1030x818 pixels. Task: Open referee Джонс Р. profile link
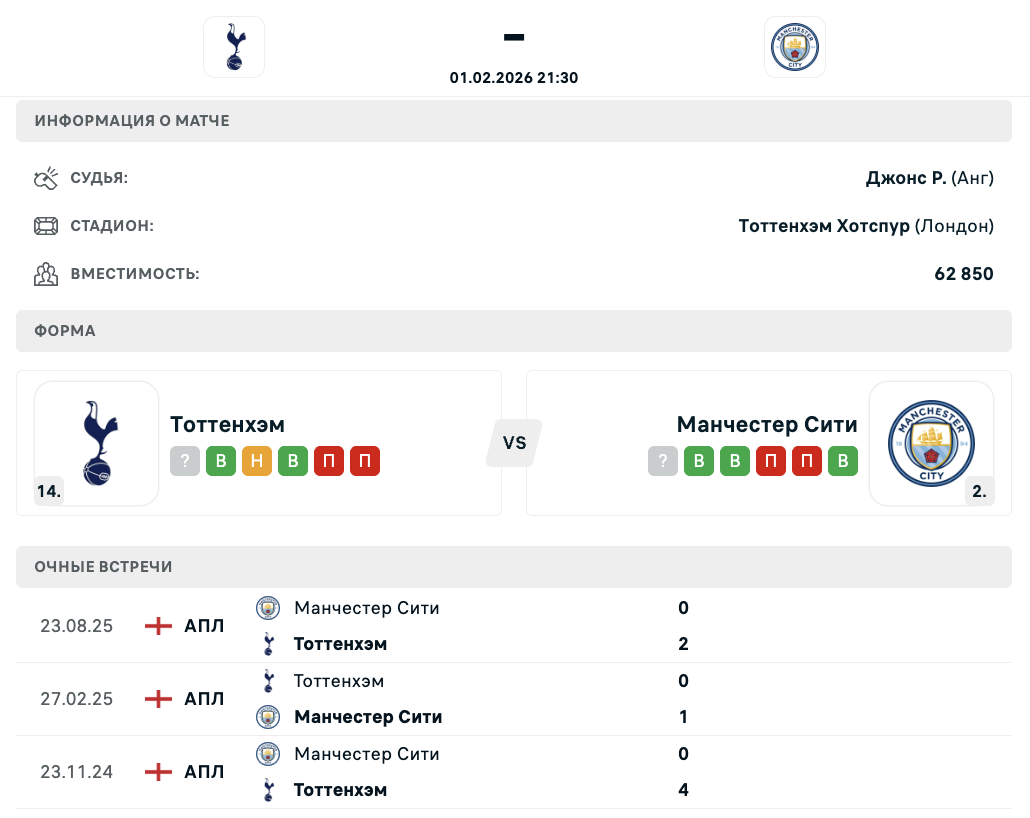[x=905, y=179]
